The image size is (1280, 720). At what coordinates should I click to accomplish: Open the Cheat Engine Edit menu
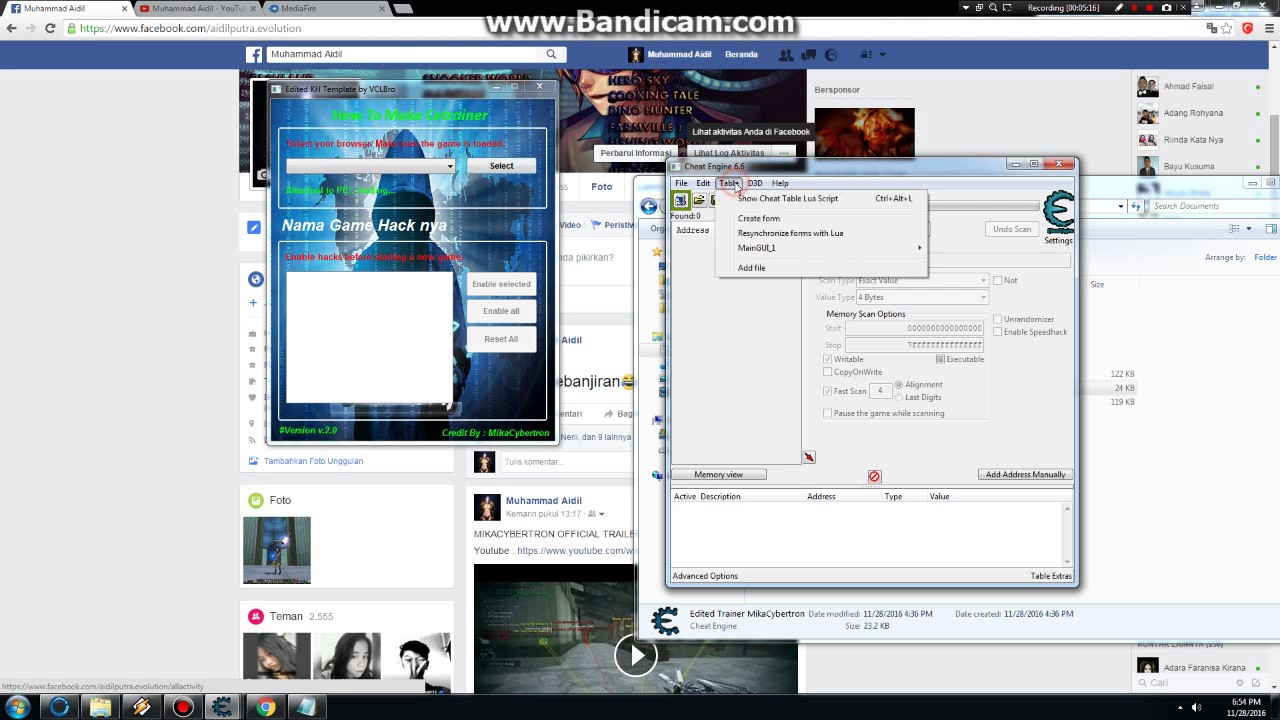(x=703, y=183)
